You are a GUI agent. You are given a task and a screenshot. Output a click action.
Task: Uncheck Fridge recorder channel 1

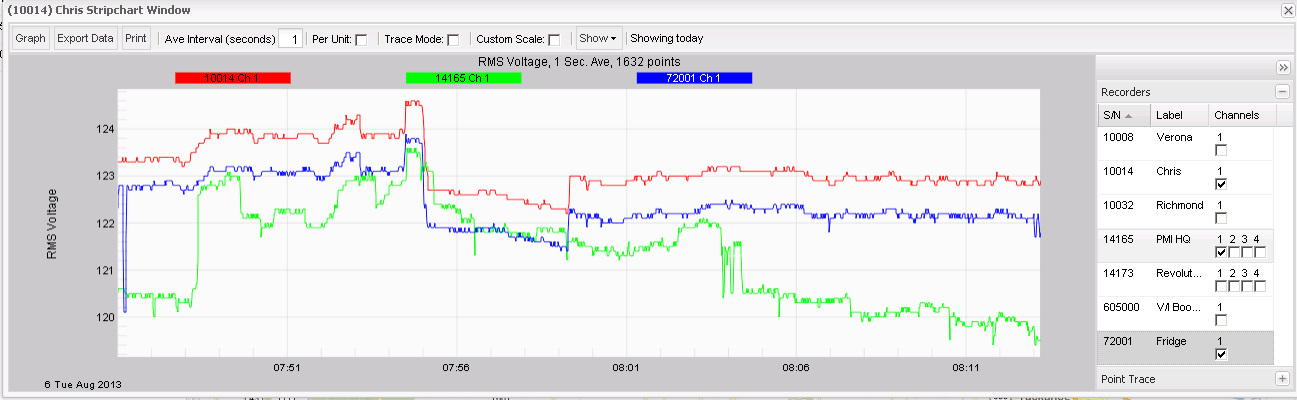pos(1220,354)
